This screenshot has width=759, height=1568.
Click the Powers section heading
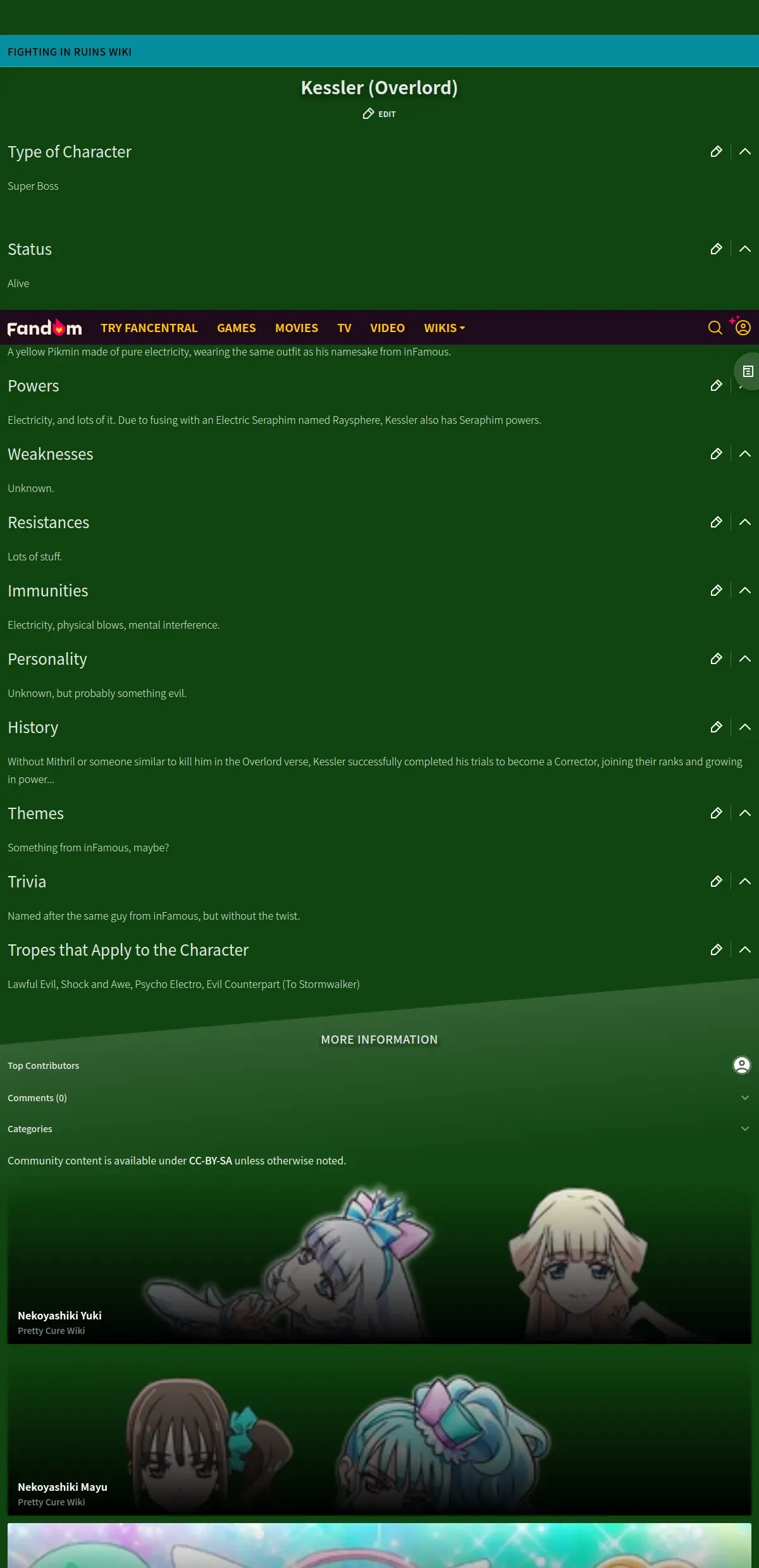tap(34, 386)
